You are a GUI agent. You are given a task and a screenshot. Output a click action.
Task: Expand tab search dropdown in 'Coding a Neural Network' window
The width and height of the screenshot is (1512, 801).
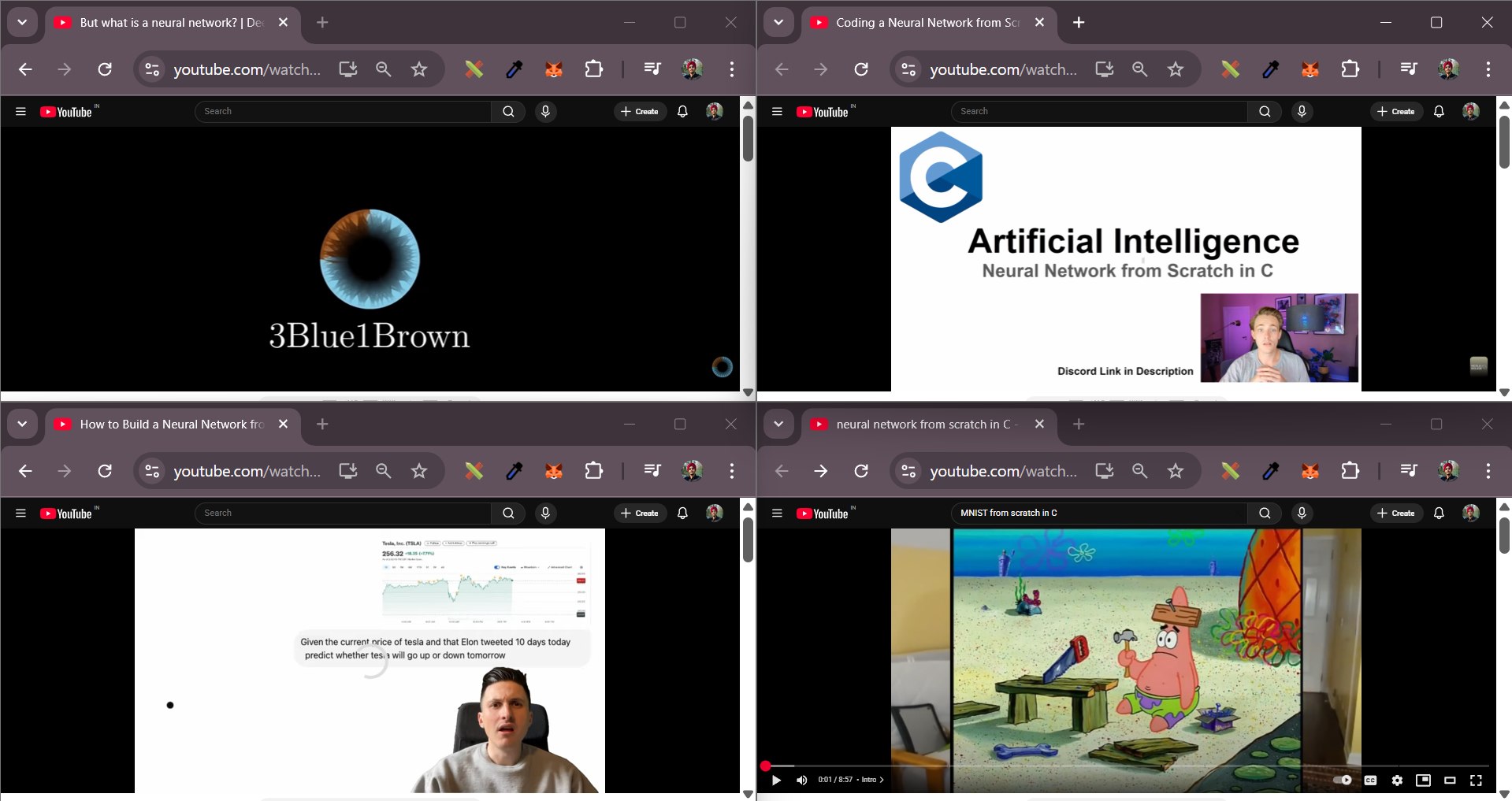click(x=778, y=22)
